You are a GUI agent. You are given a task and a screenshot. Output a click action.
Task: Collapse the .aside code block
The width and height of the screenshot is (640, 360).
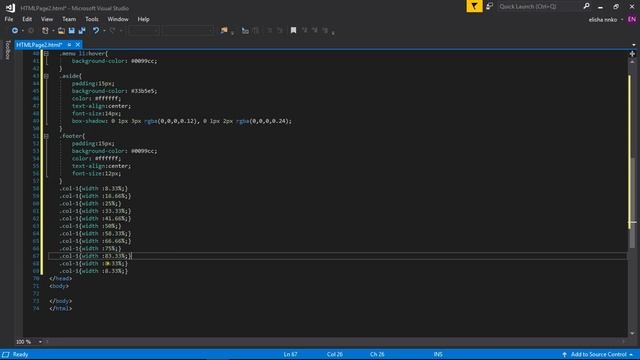[x=46, y=76]
